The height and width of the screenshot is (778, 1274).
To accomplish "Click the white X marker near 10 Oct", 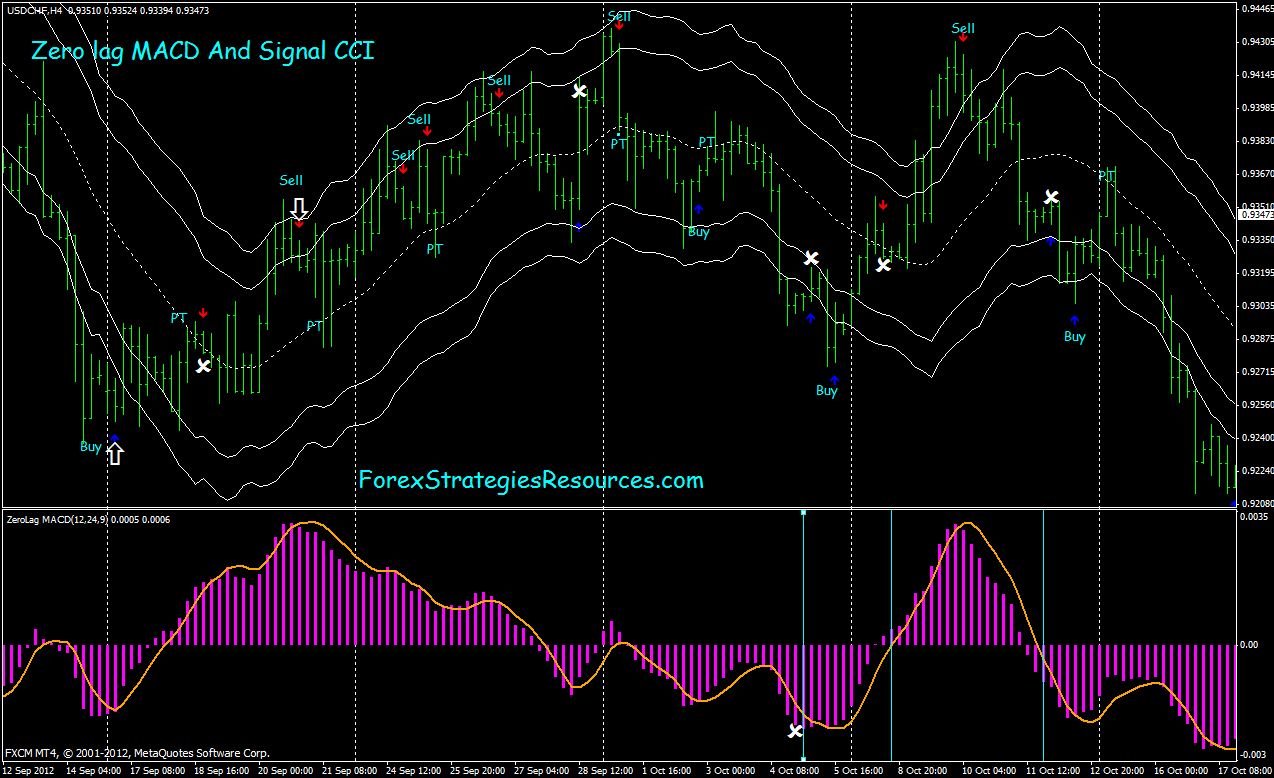I will (x=1051, y=197).
